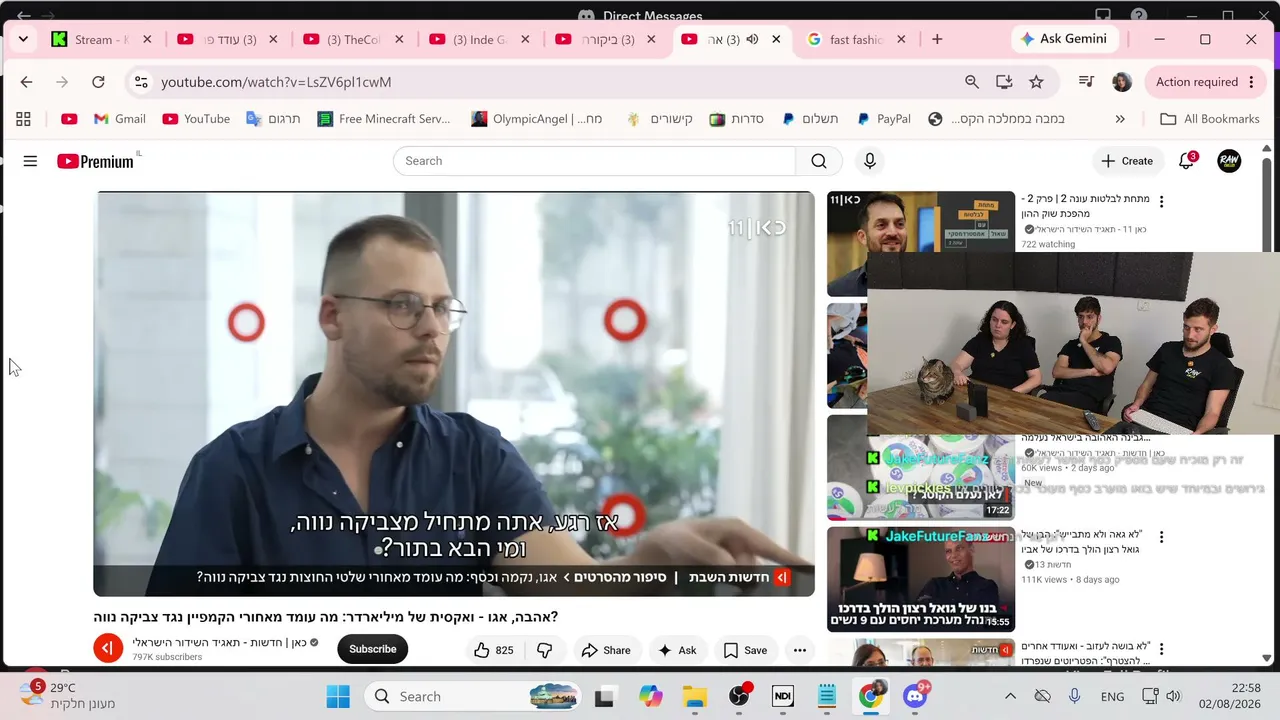1280x720 pixels.
Task: Open Chrome media controls icon
Action: point(1086,82)
